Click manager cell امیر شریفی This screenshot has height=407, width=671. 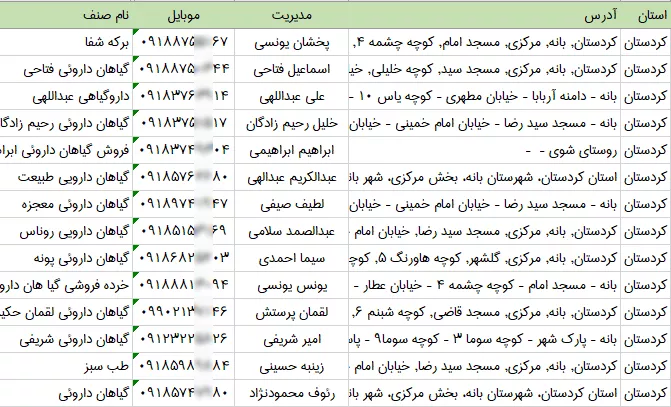(x=292, y=339)
